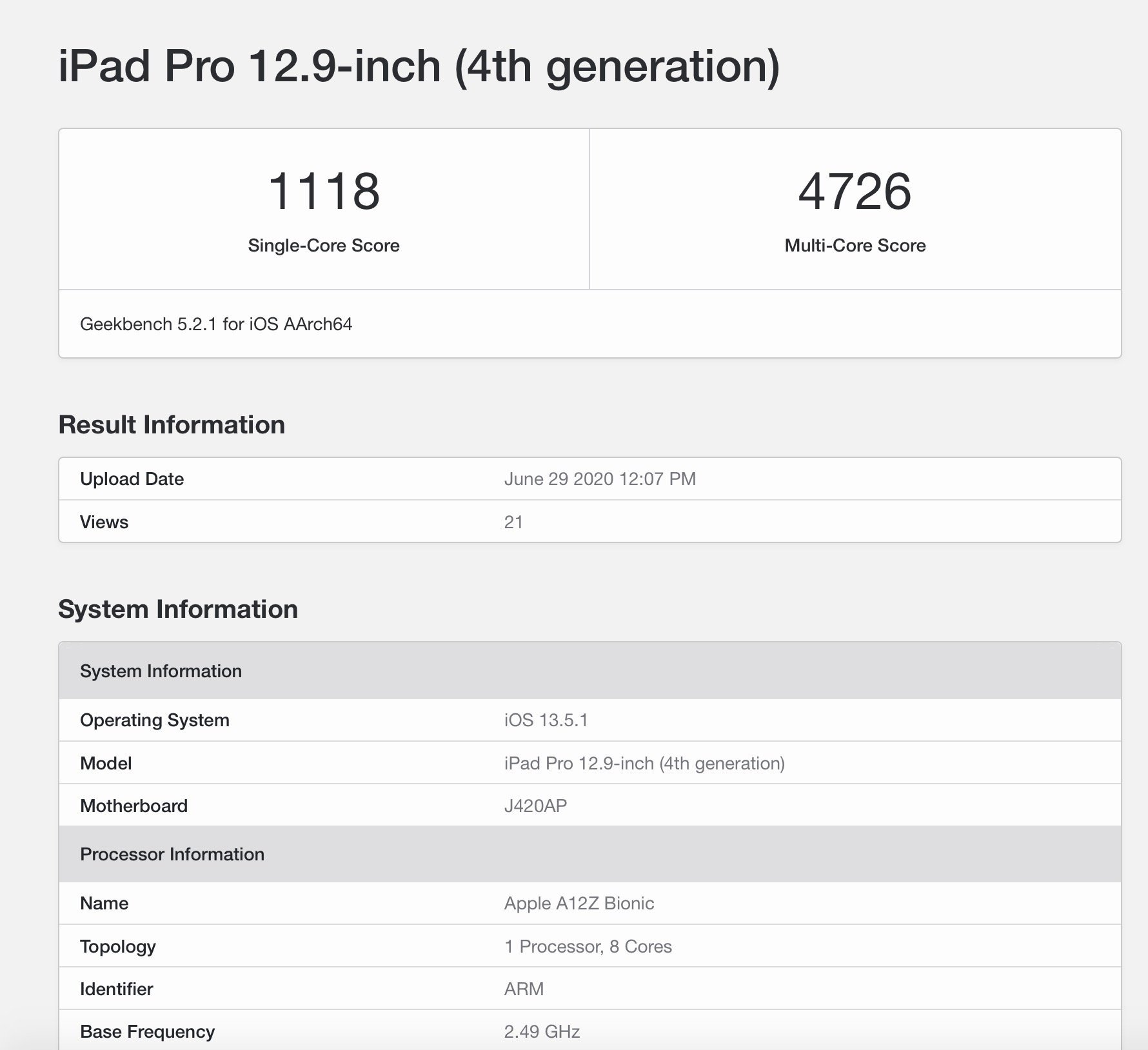
Task: Click the Geekbench 5.2.1 for iOS AArch64 text
Action: point(216,324)
